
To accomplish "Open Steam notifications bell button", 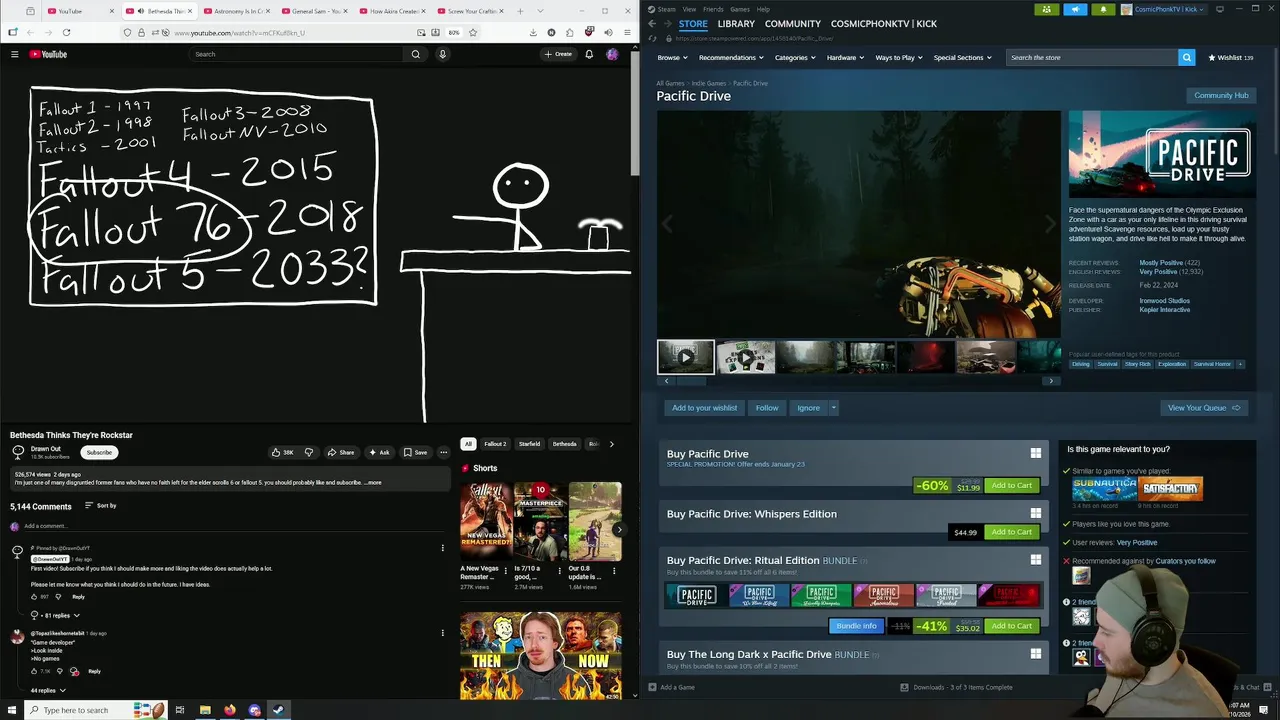I will [1103, 9].
